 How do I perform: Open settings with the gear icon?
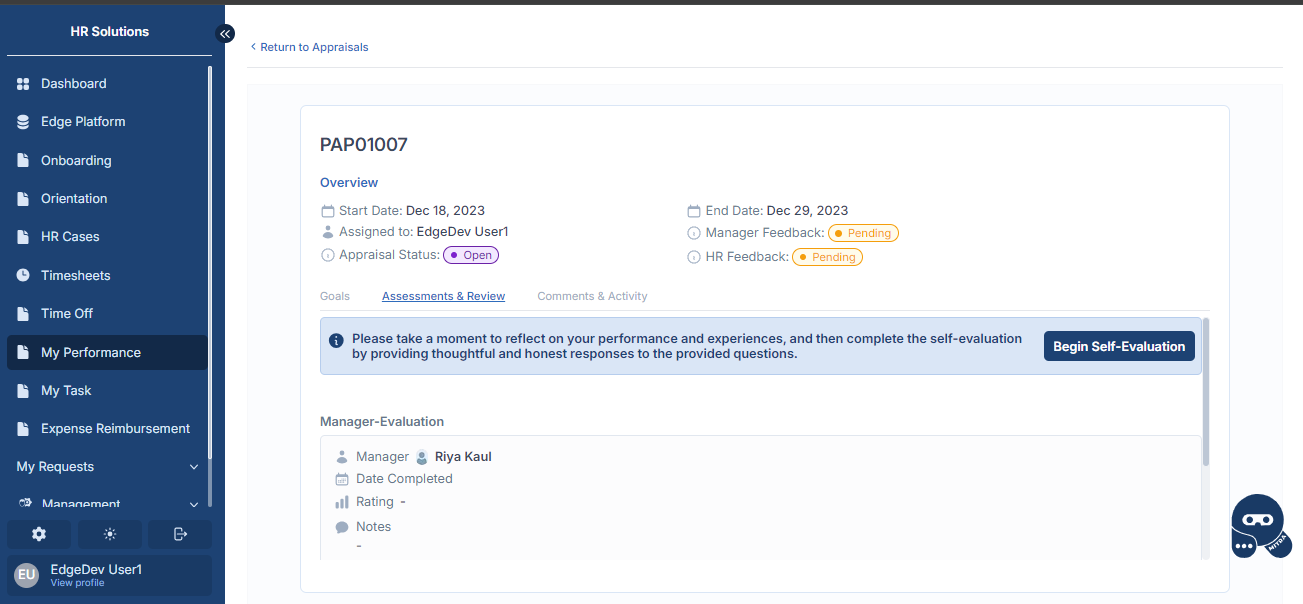point(39,534)
